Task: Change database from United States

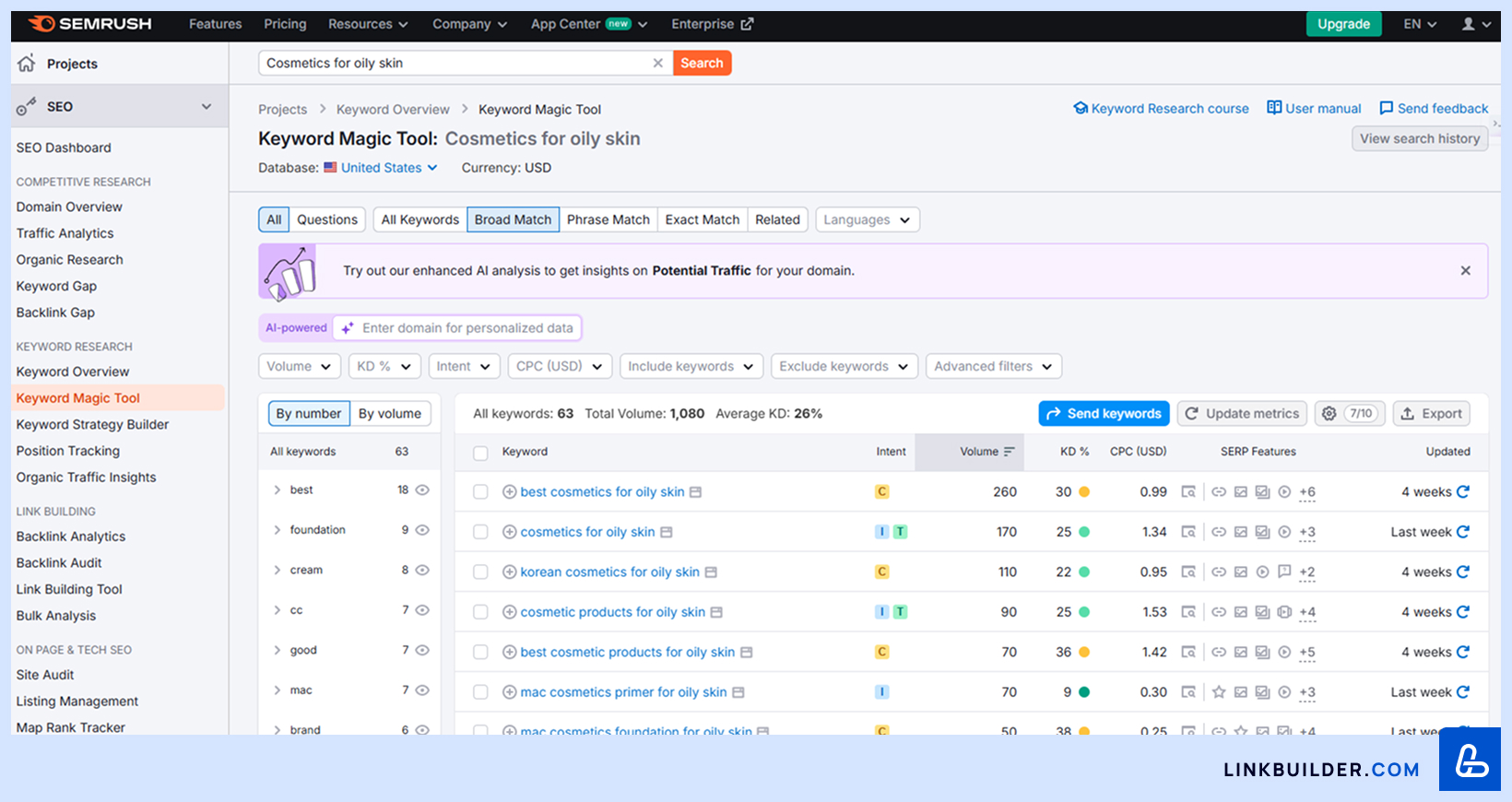Action: tap(381, 168)
